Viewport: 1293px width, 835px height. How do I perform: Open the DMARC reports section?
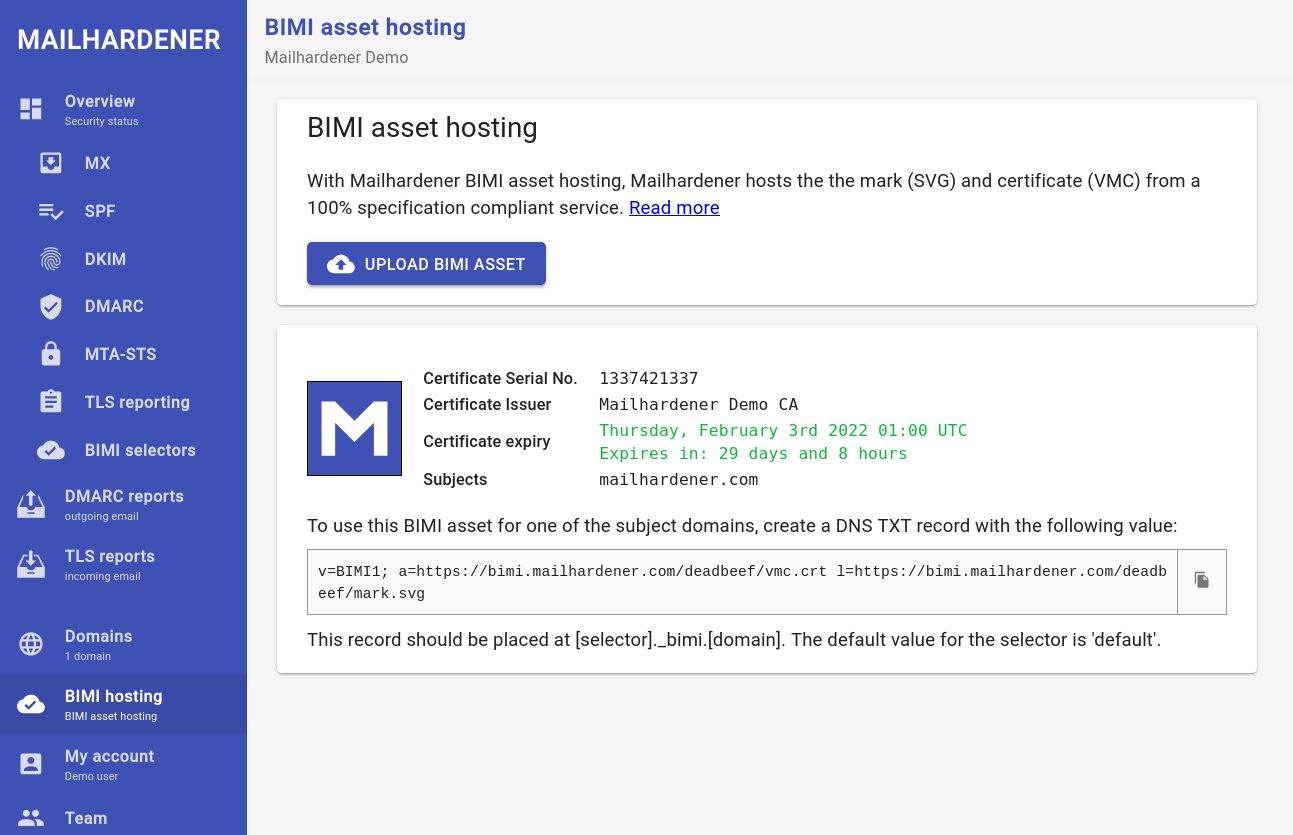click(x=123, y=505)
